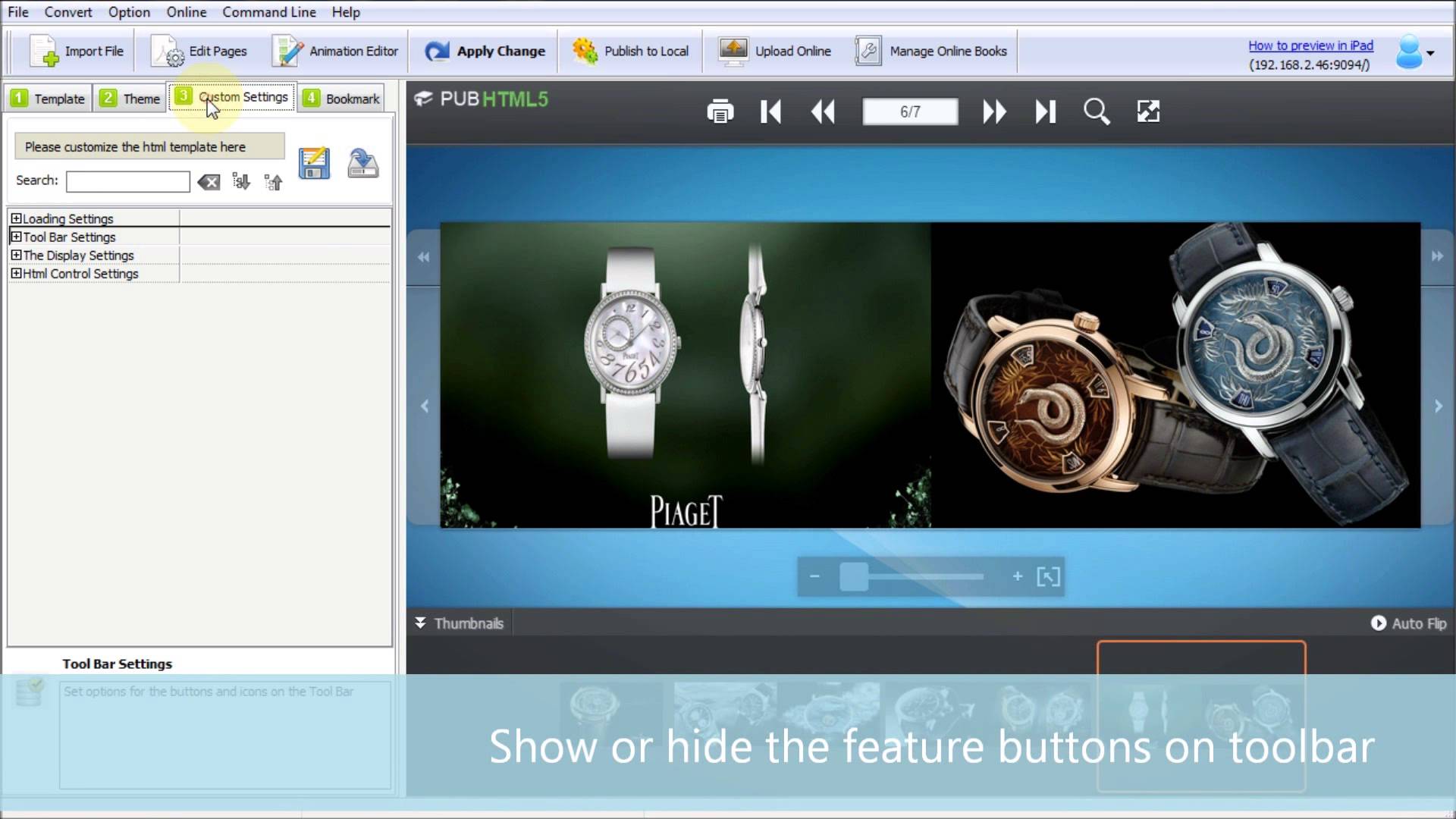Go to previous page of flipbook
This screenshot has width=1456, height=819.
(823, 111)
